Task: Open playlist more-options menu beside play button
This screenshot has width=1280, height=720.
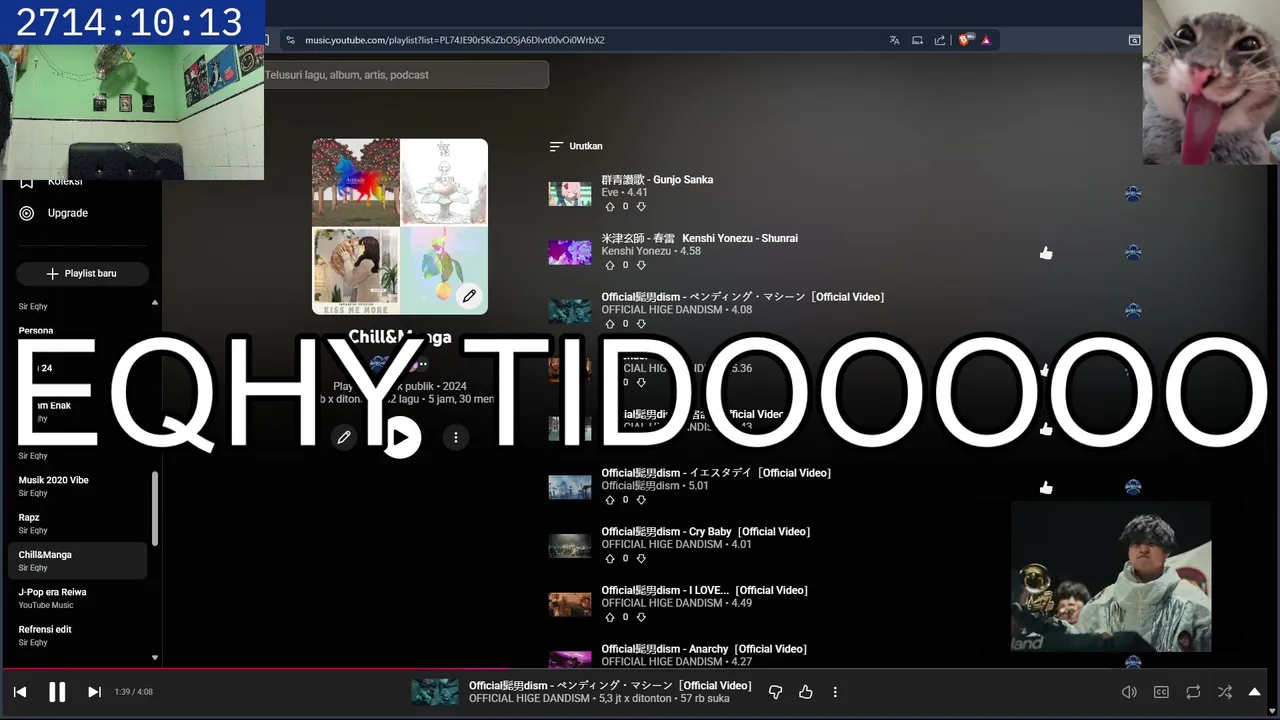Action: [456, 437]
